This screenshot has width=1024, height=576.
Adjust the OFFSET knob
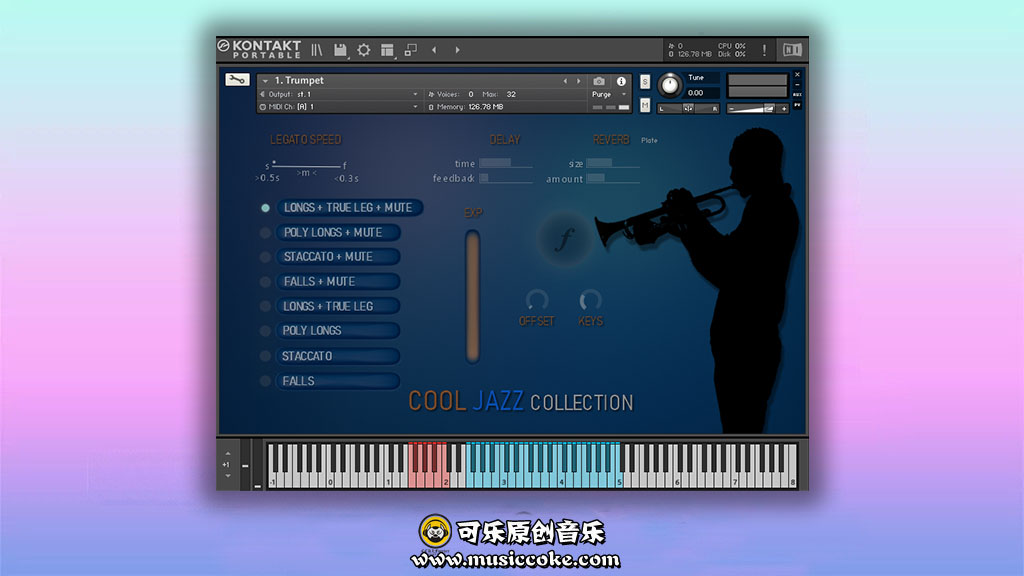(x=537, y=300)
